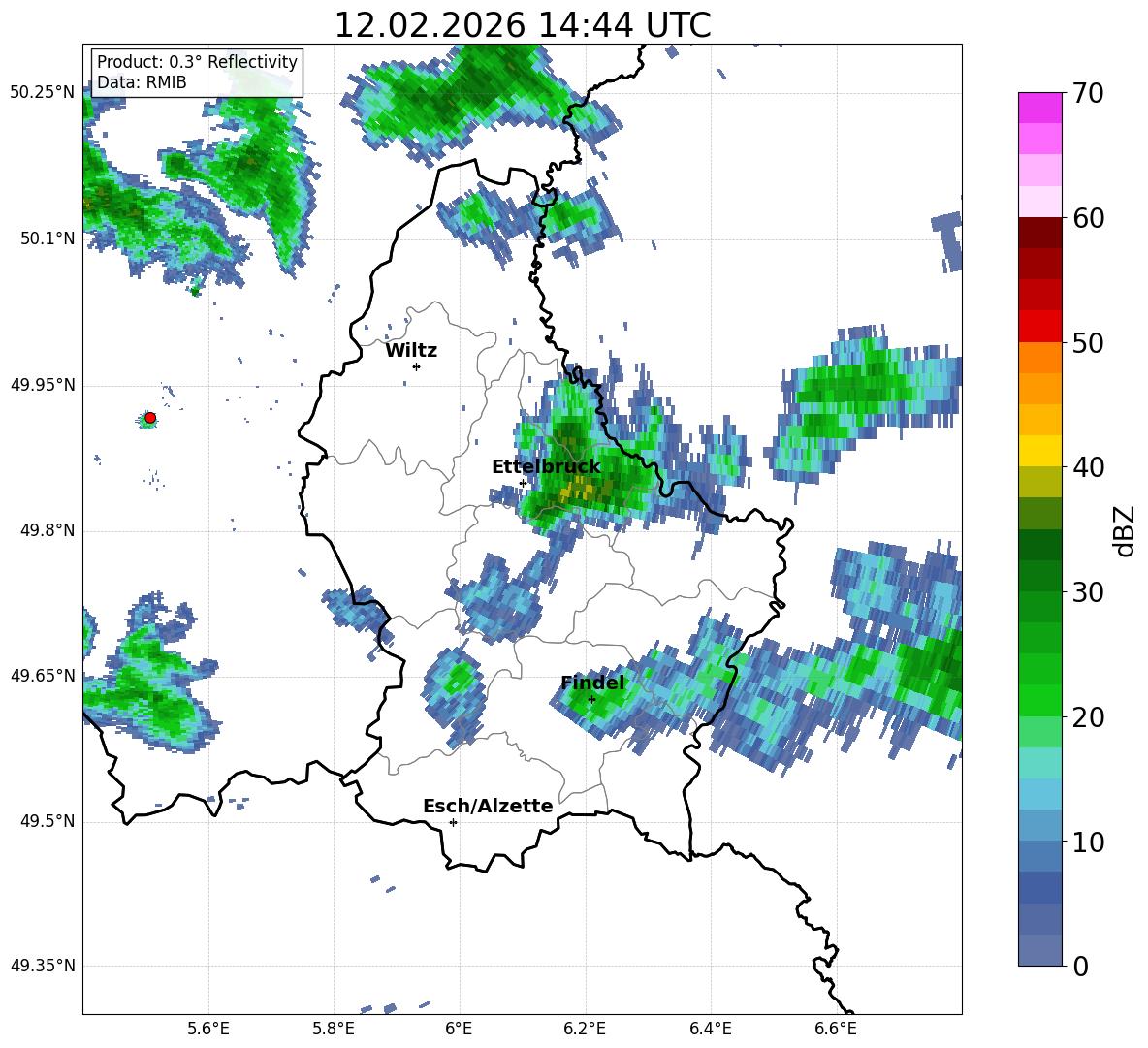Click the 0 tick label on colorbar
The height and width of the screenshot is (1048, 1148).
pyautogui.click(x=1079, y=966)
